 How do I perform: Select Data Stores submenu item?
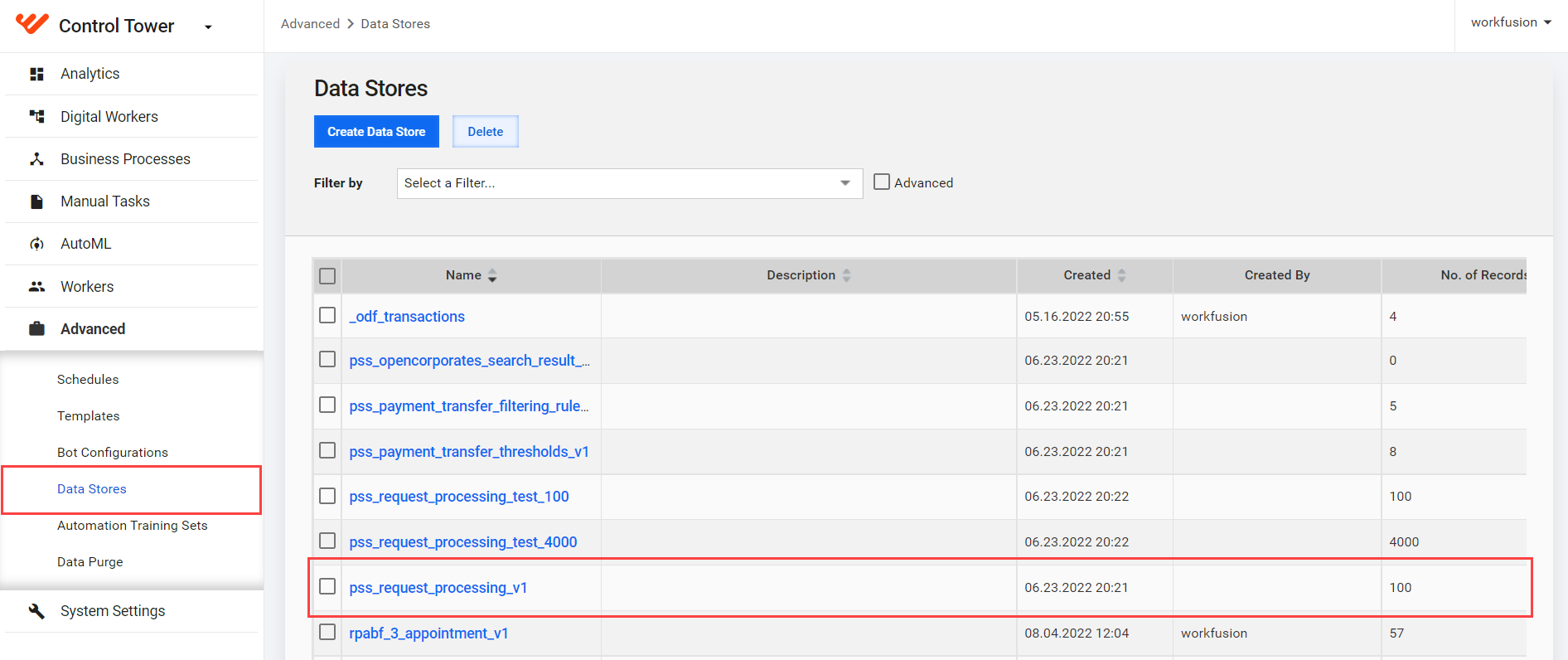click(x=92, y=489)
